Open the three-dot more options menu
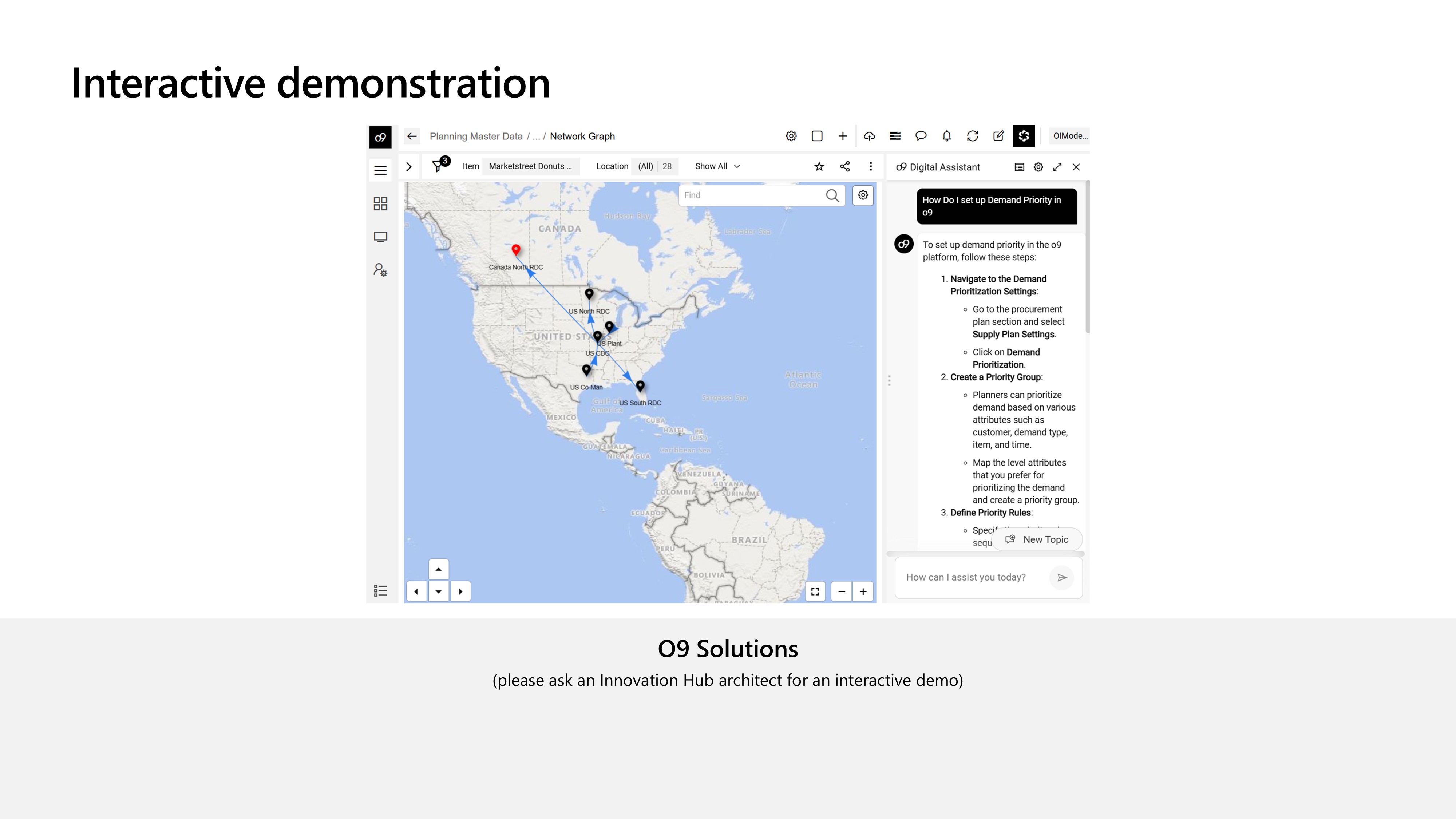This screenshot has width=1456, height=819. 870,166
